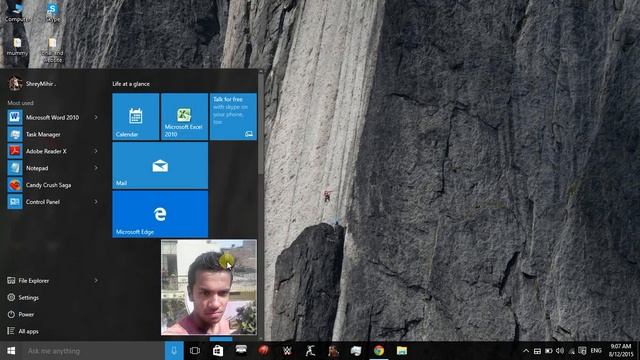Open the Calendar tile
This screenshot has height=360, width=640.
[x=136, y=117]
